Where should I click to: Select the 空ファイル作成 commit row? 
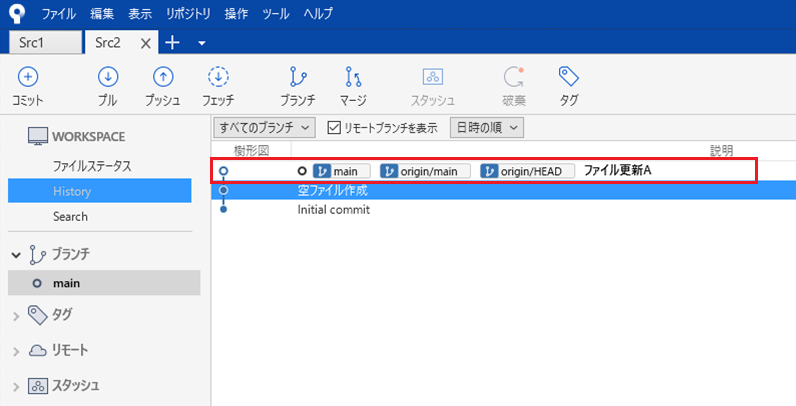[504, 190]
